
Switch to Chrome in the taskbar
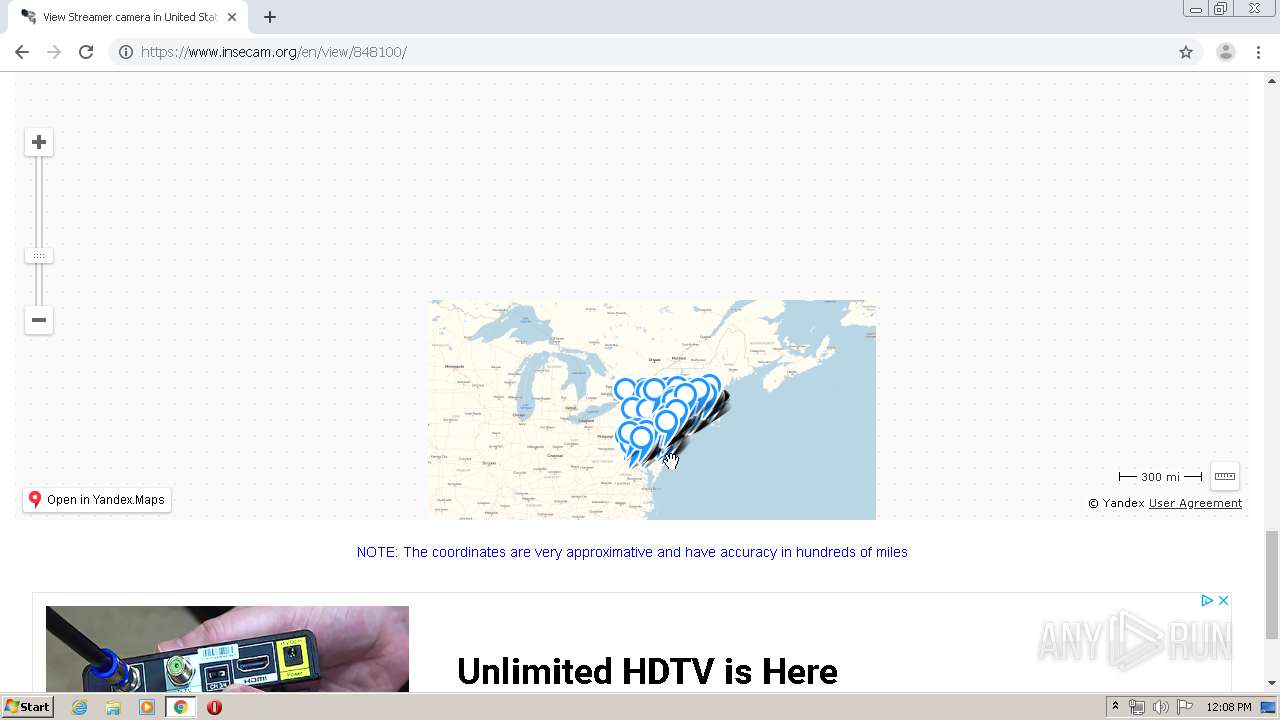click(181, 707)
